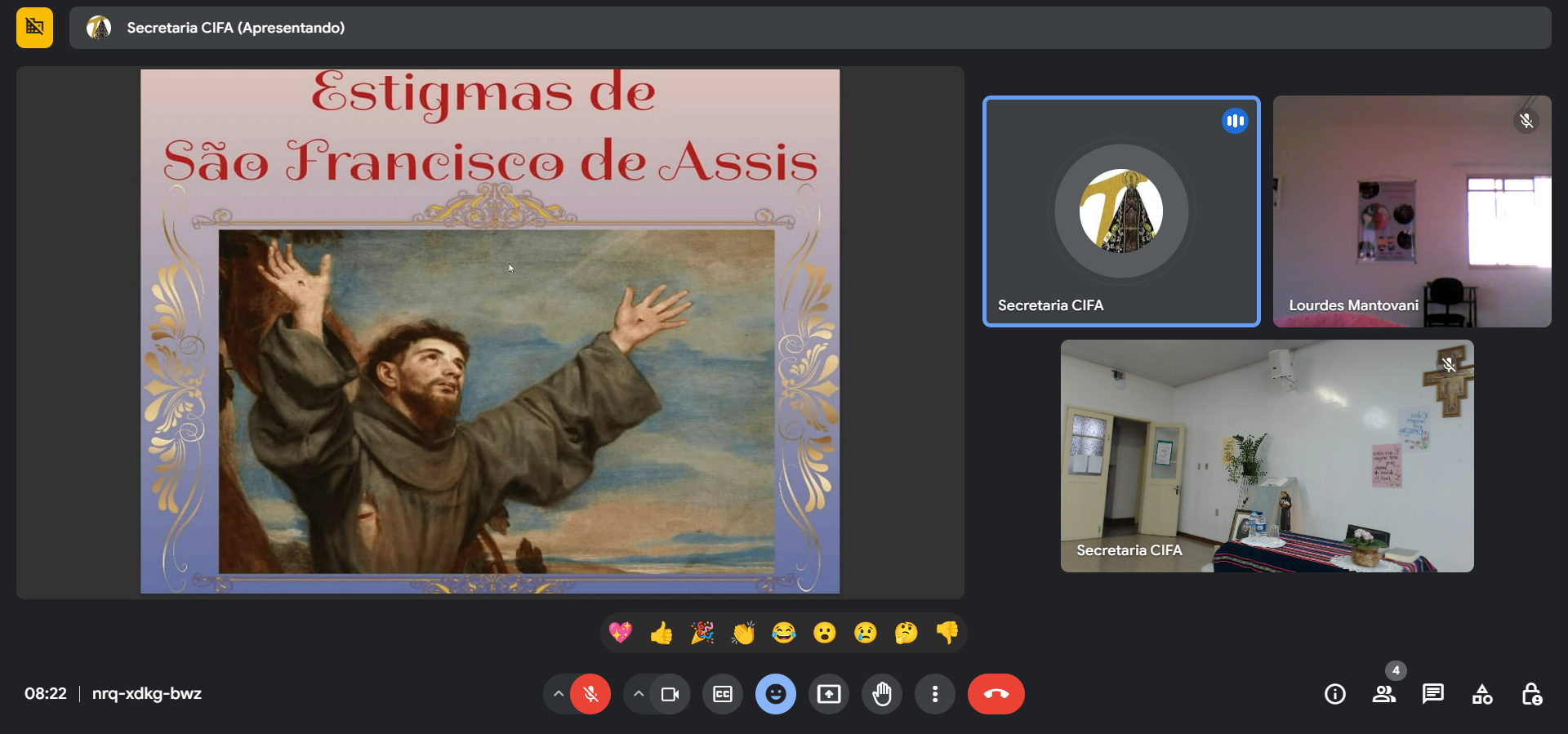Expand video settings chevron beside camera
Screen dimensions: 1568x734
(x=639, y=694)
